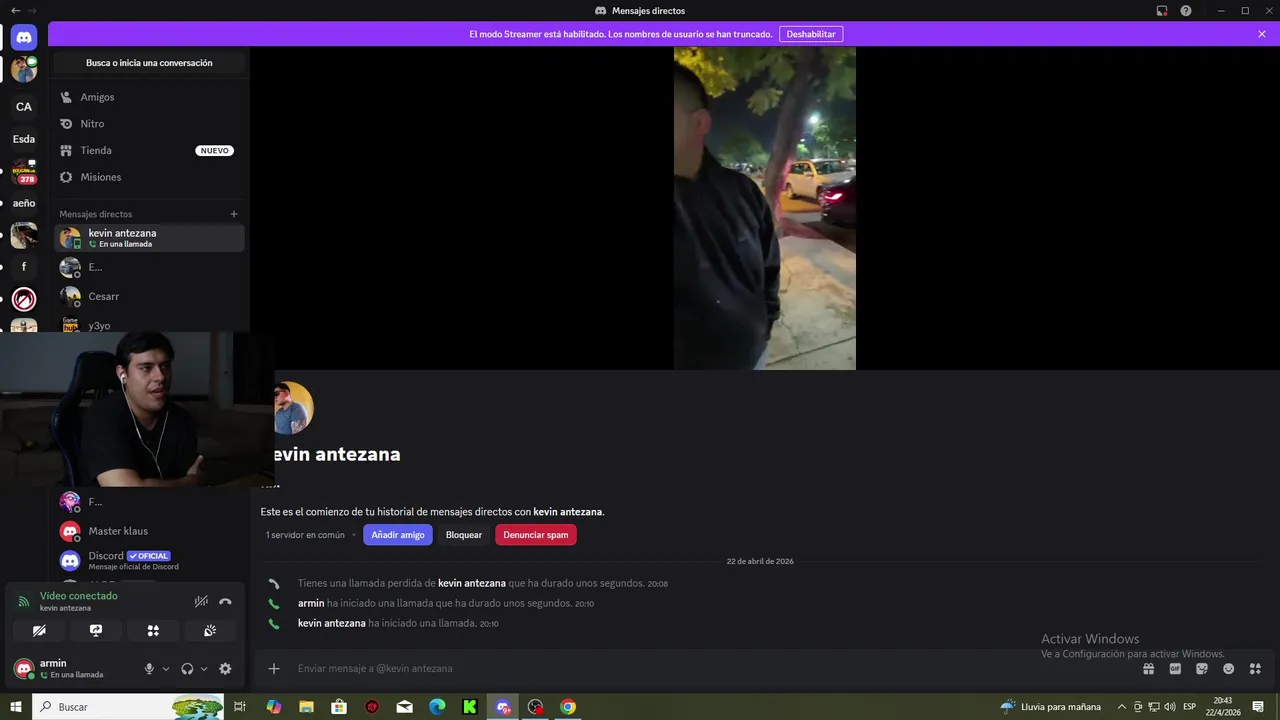Viewport: 1280px width, 720px height.
Task: Click kevin antezana name in missed call message
Action: pos(472,583)
